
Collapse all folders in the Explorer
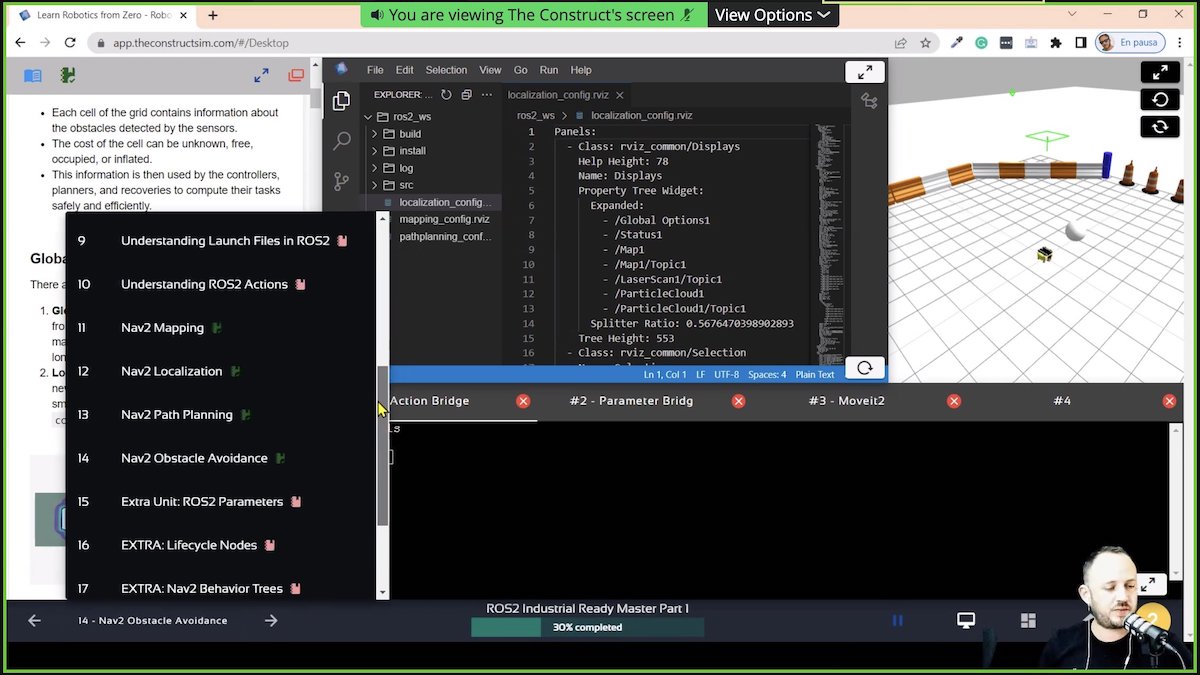[467, 95]
